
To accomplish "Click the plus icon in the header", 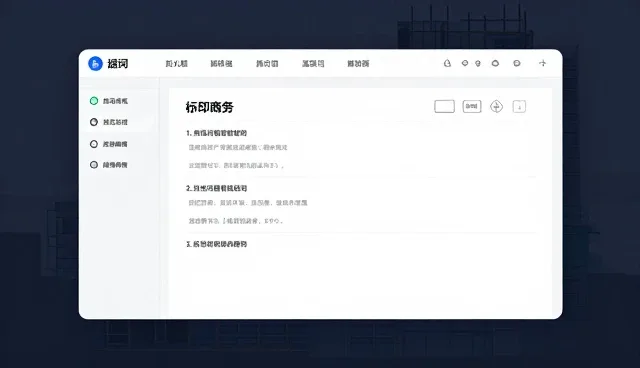I will coord(542,63).
